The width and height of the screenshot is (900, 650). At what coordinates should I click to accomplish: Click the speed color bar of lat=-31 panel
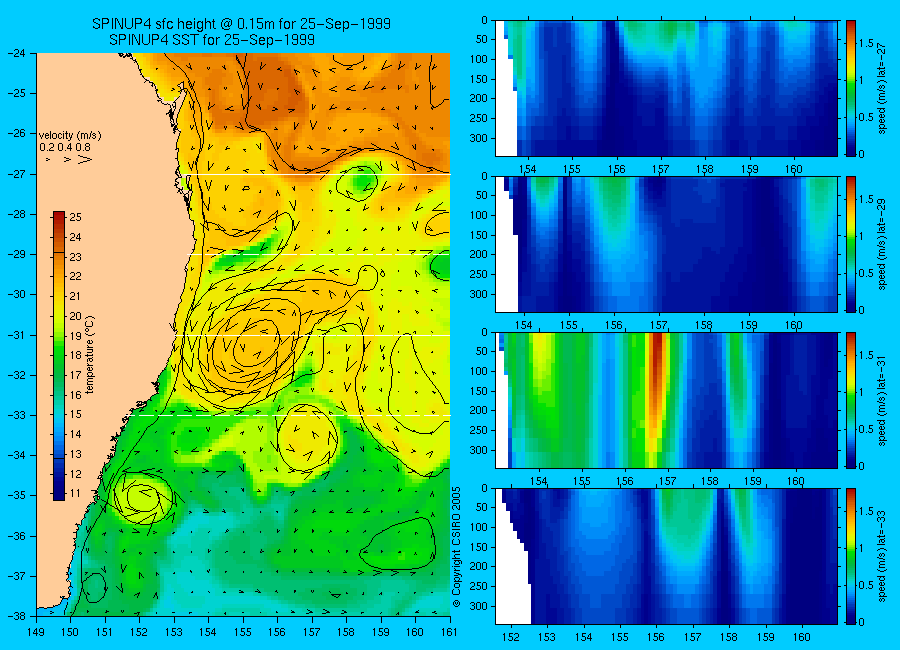851,400
